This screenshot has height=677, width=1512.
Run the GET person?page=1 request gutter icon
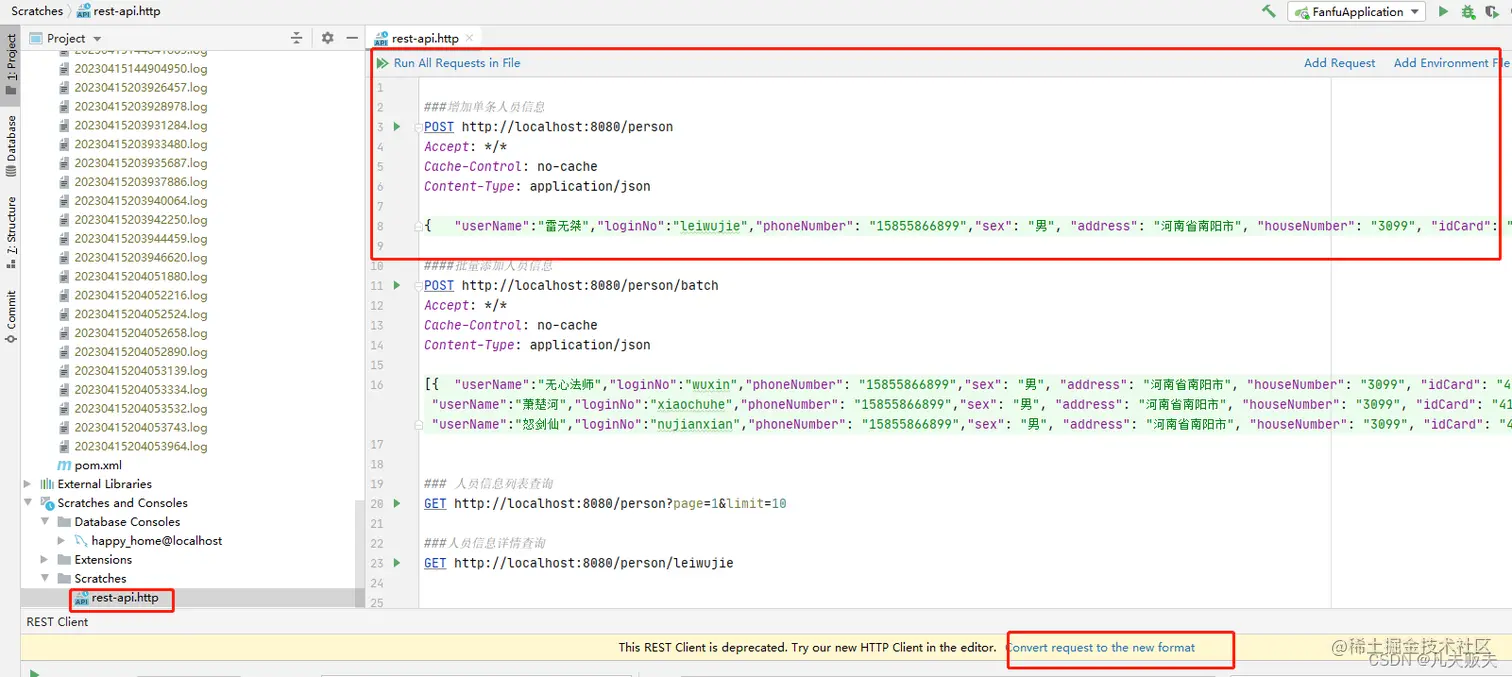[397, 503]
